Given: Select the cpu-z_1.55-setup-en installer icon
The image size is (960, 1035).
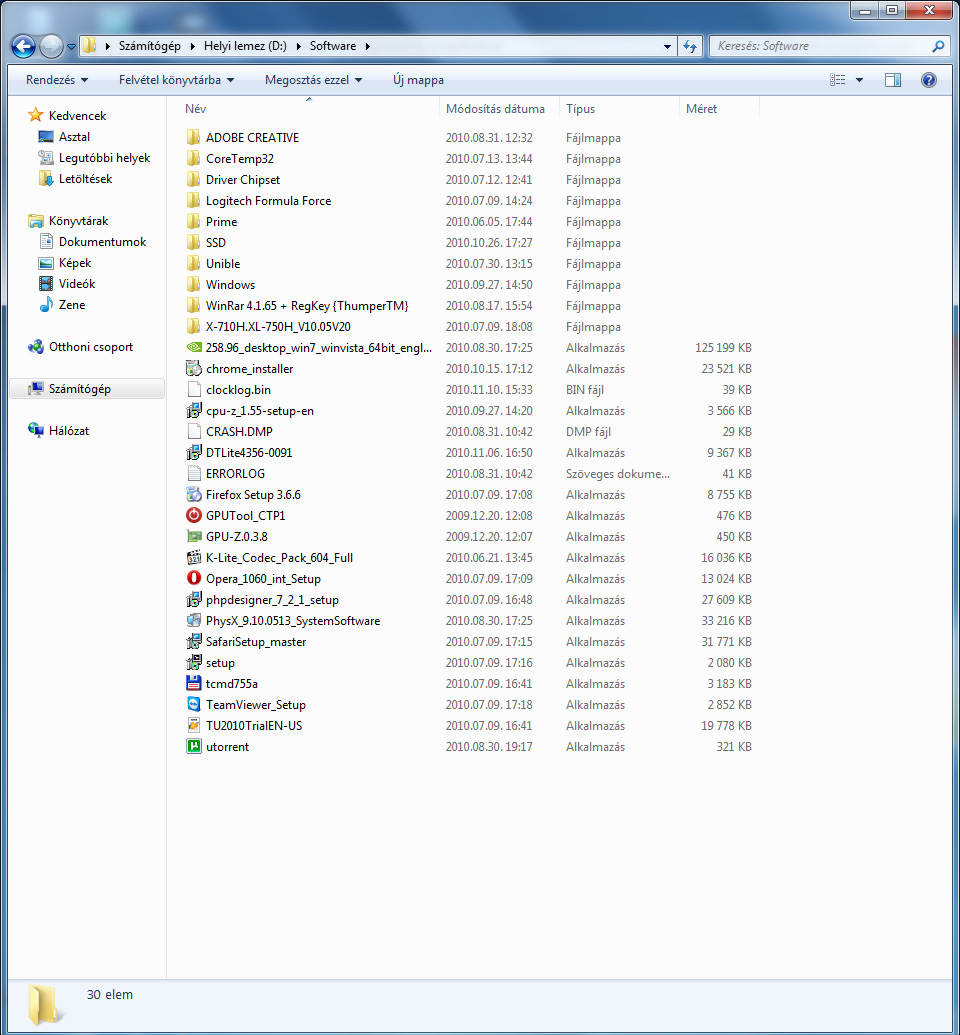Looking at the screenshot, I should point(193,411).
